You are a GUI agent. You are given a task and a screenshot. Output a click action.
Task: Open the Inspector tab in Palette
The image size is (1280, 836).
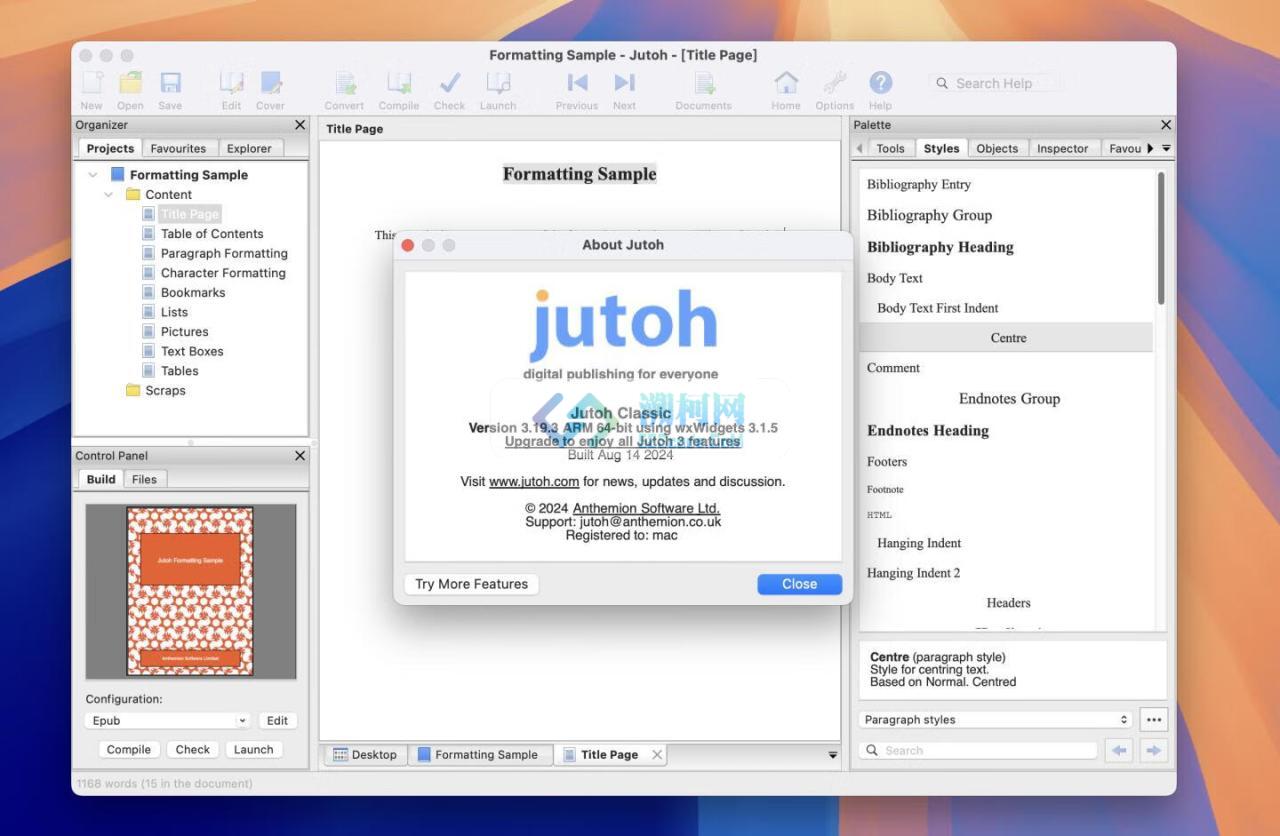[1062, 148]
